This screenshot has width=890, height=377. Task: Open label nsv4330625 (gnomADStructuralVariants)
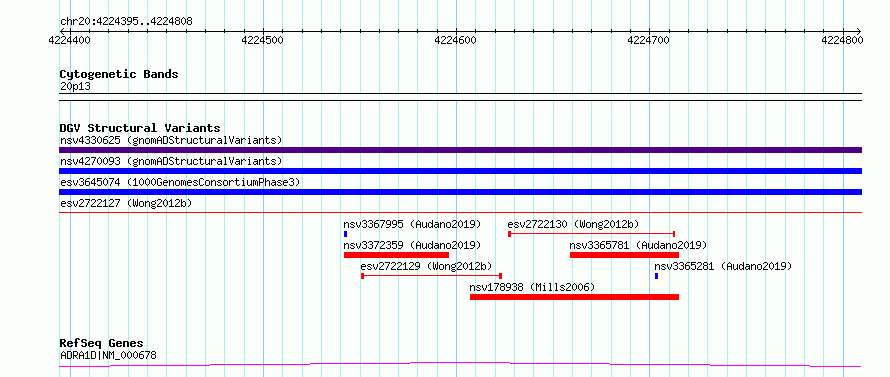tap(171, 140)
